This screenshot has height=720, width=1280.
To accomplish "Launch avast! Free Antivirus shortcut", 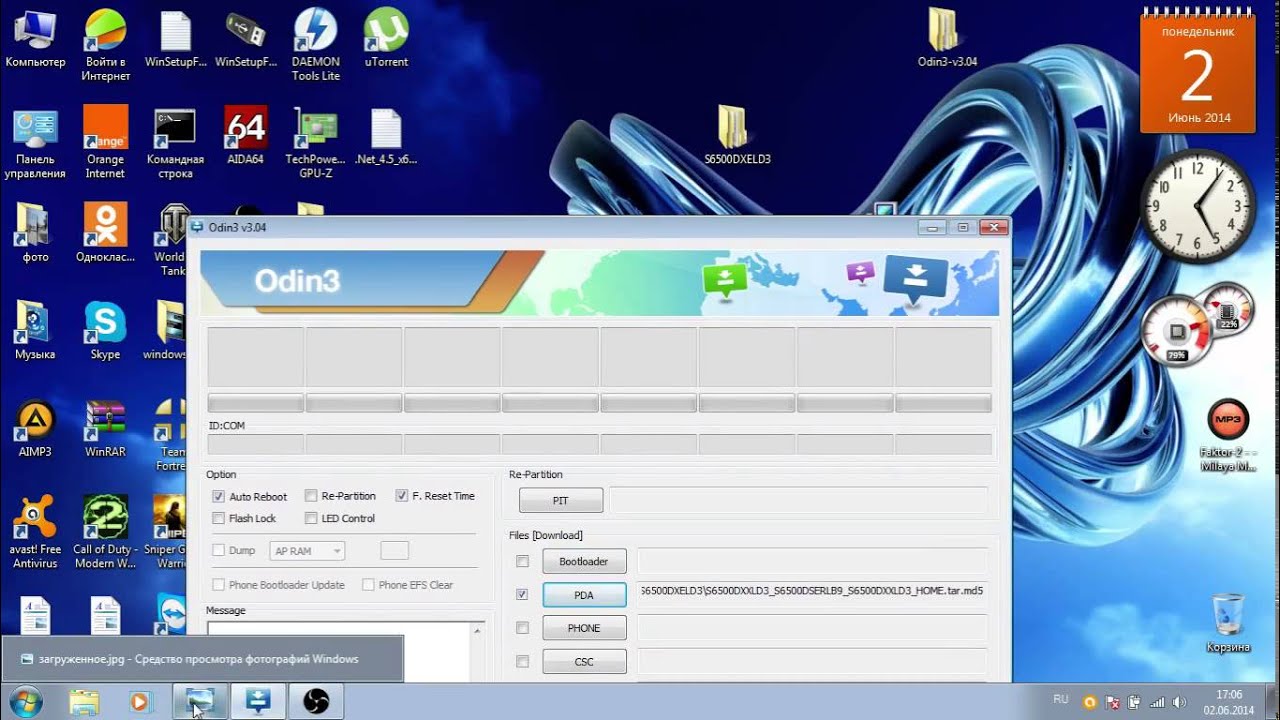I will [x=35, y=532].
